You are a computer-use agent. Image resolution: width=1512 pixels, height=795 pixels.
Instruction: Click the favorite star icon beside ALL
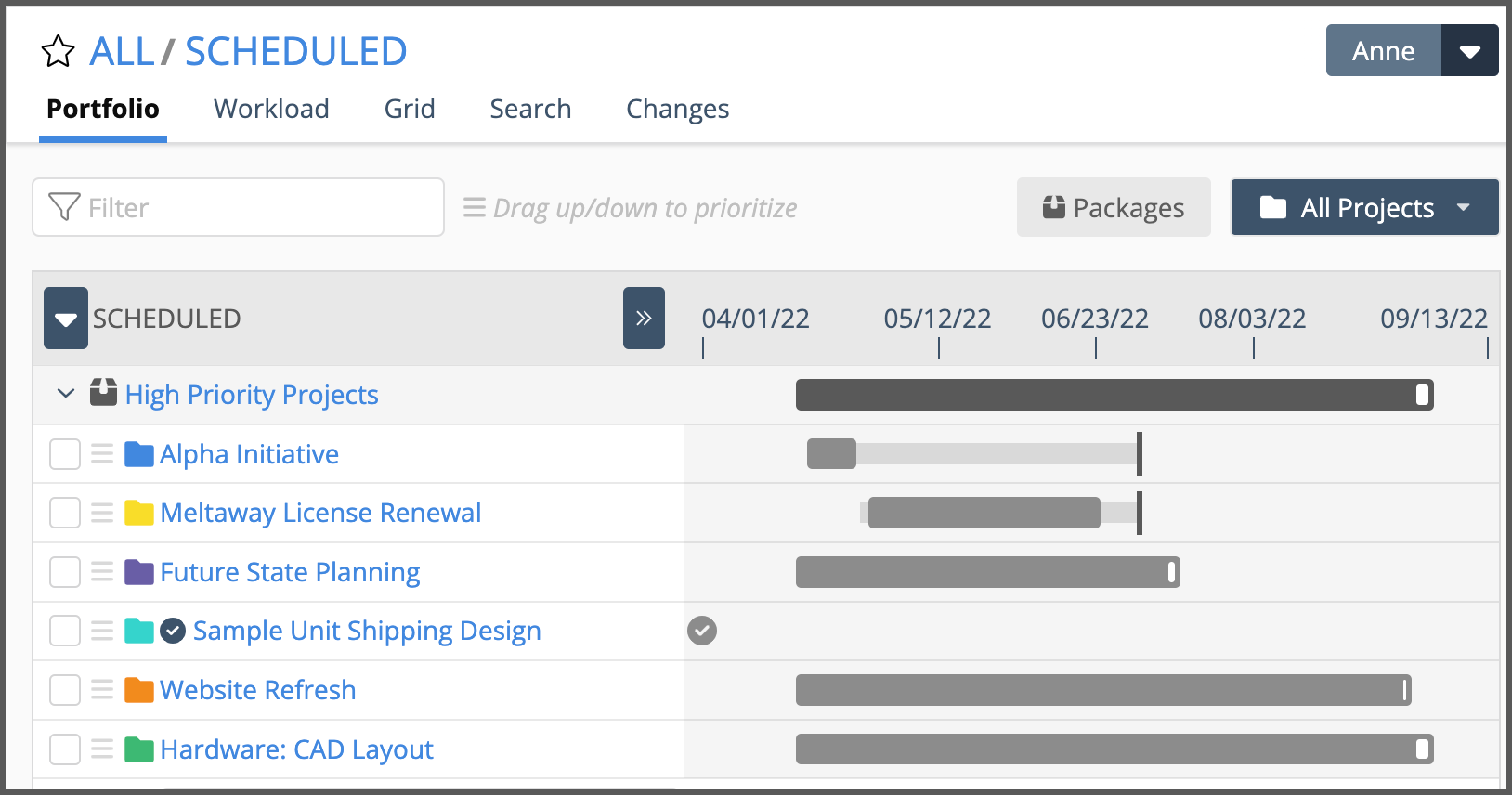[58, 52]
